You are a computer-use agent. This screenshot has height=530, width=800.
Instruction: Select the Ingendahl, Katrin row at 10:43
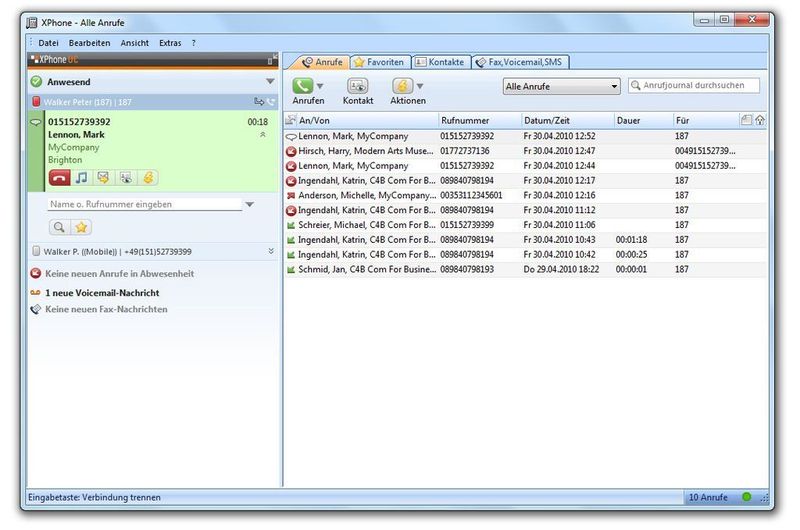[x=525, y=240]
